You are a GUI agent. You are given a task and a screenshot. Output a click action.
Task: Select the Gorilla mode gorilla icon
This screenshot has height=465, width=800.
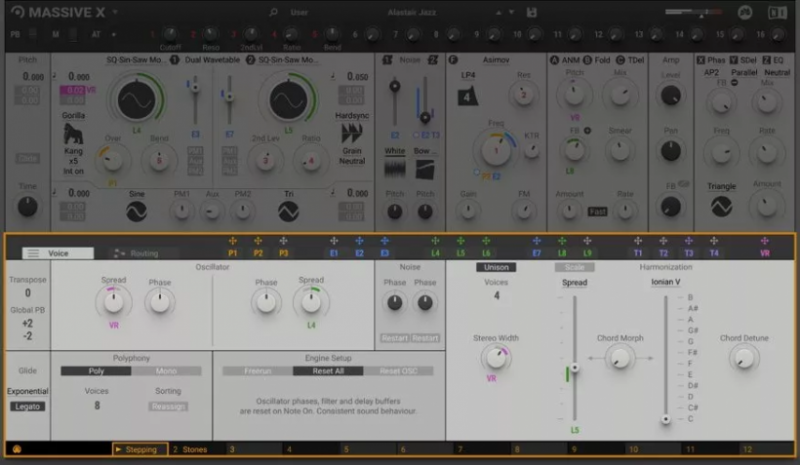pyautogui.click(x=73, y=134)
